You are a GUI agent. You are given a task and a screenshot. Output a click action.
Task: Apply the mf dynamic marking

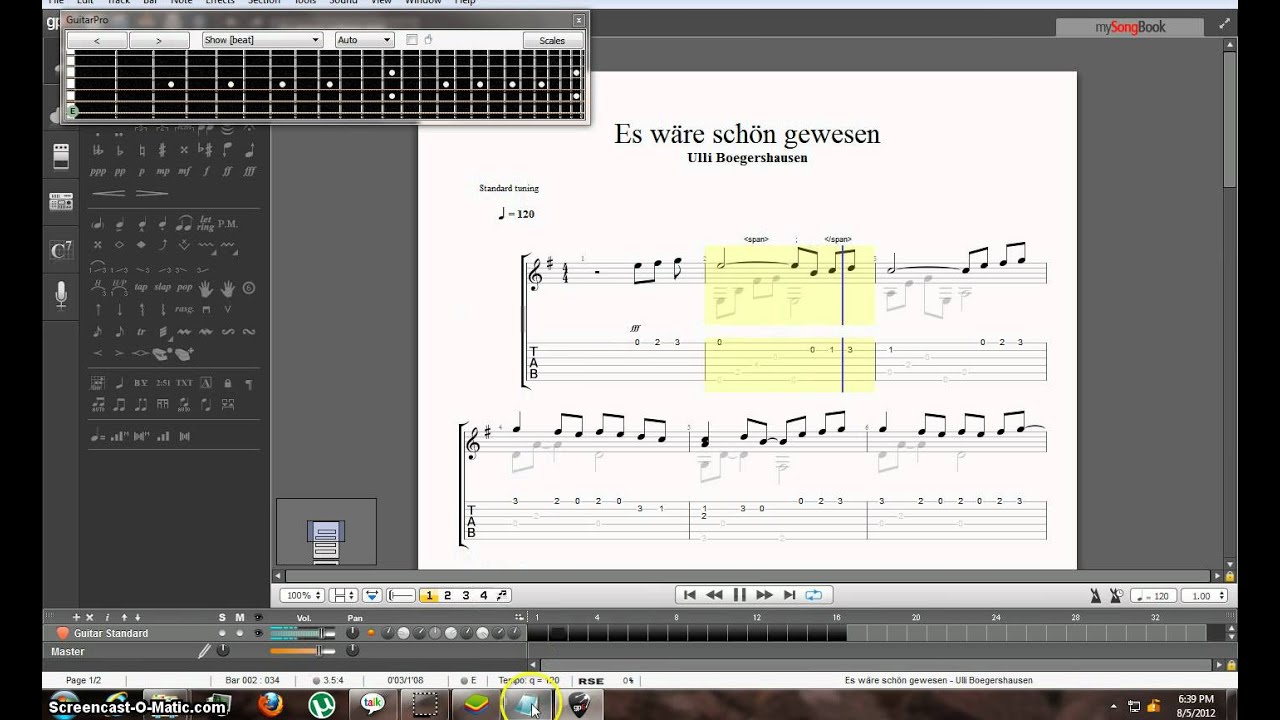click(184, 171)
